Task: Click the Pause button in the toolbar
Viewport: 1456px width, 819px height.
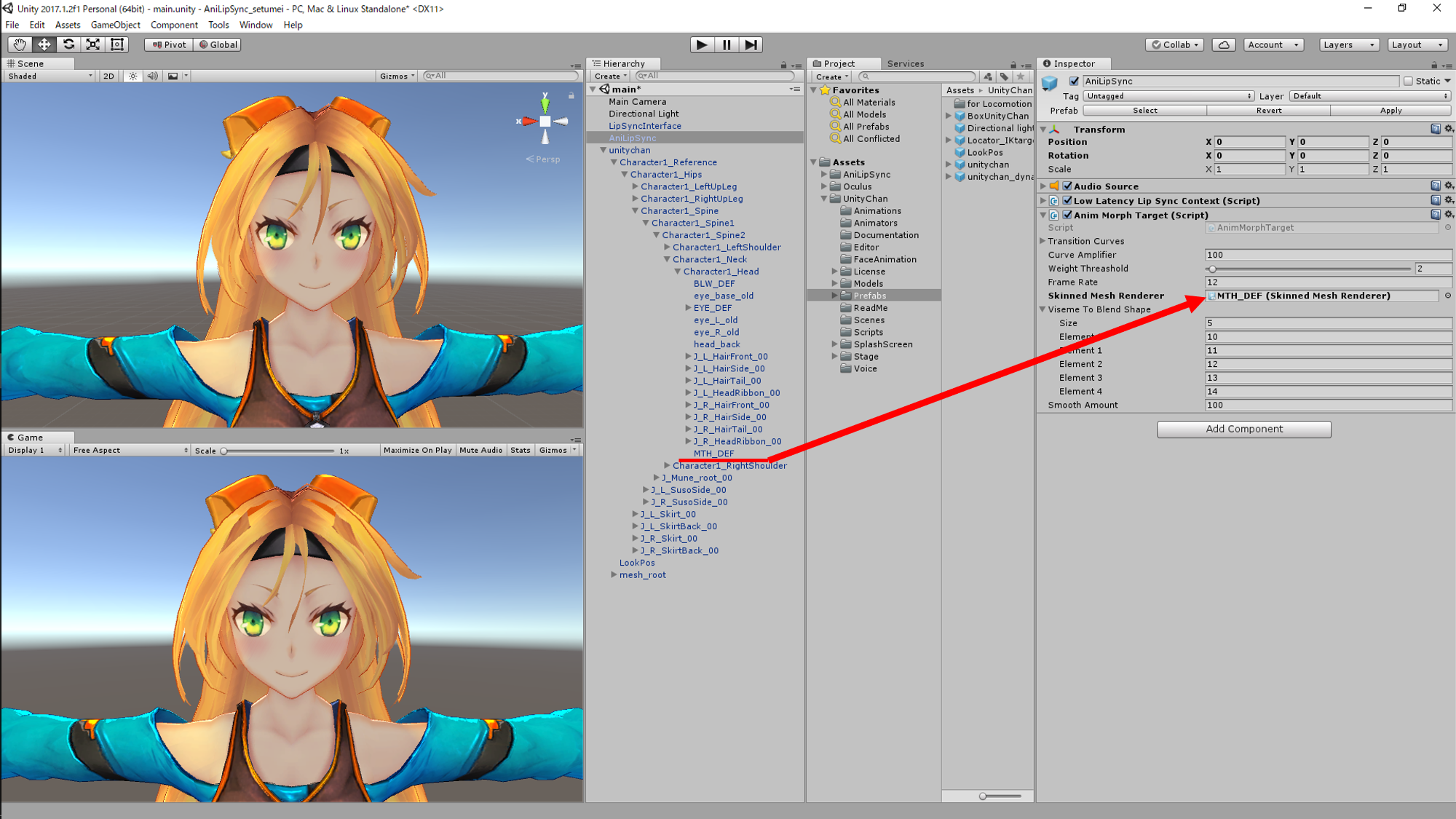Action: click(x=726, y=44)
